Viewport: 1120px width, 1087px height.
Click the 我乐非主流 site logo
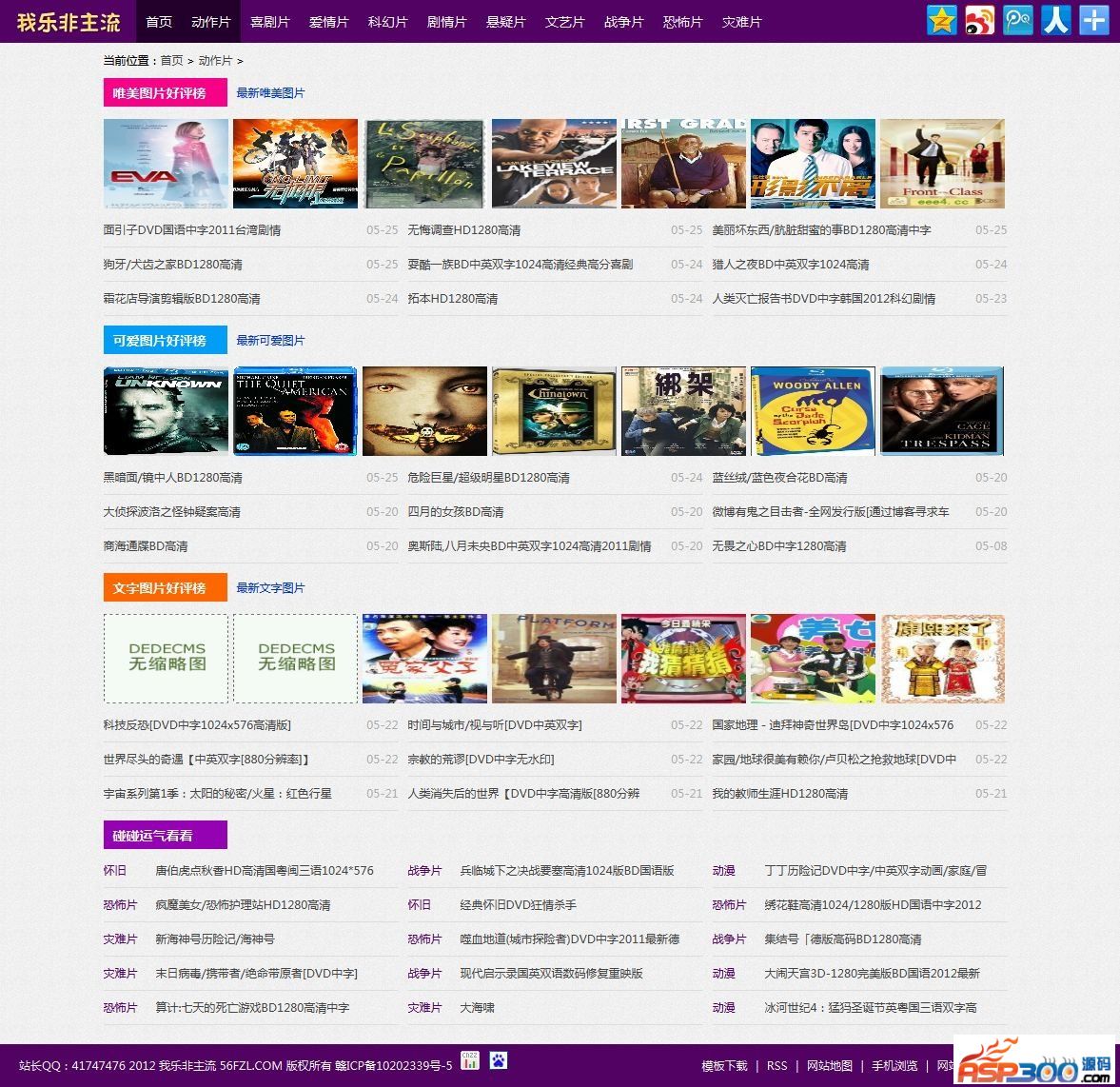(69, 22)
